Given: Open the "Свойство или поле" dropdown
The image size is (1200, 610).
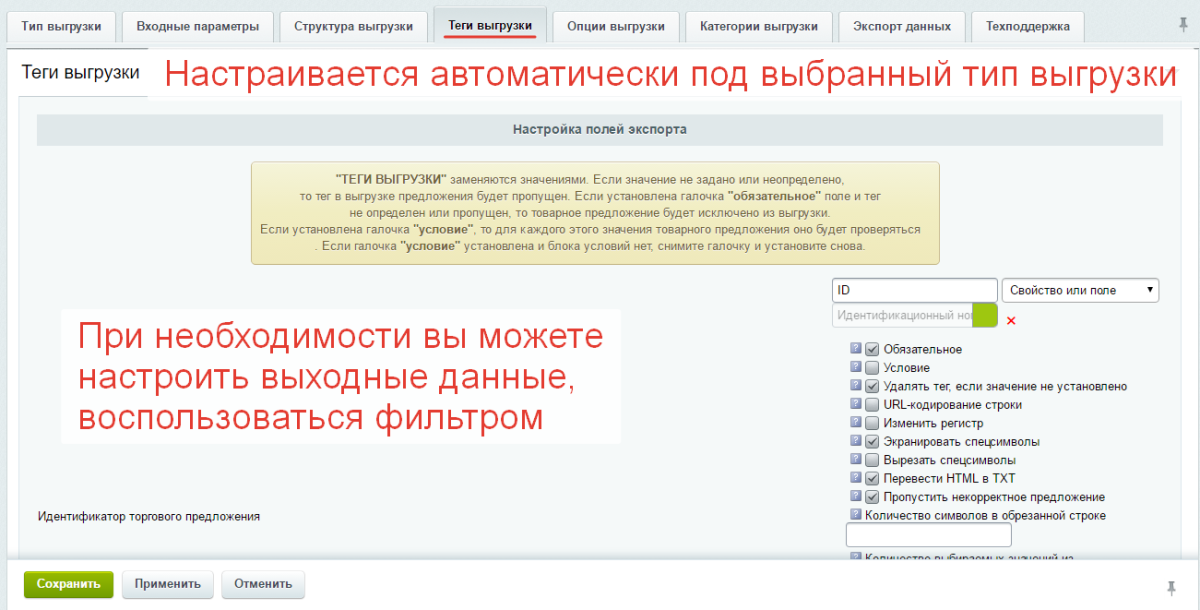Looking at the screenshot, I should [x=1080, y=290].
